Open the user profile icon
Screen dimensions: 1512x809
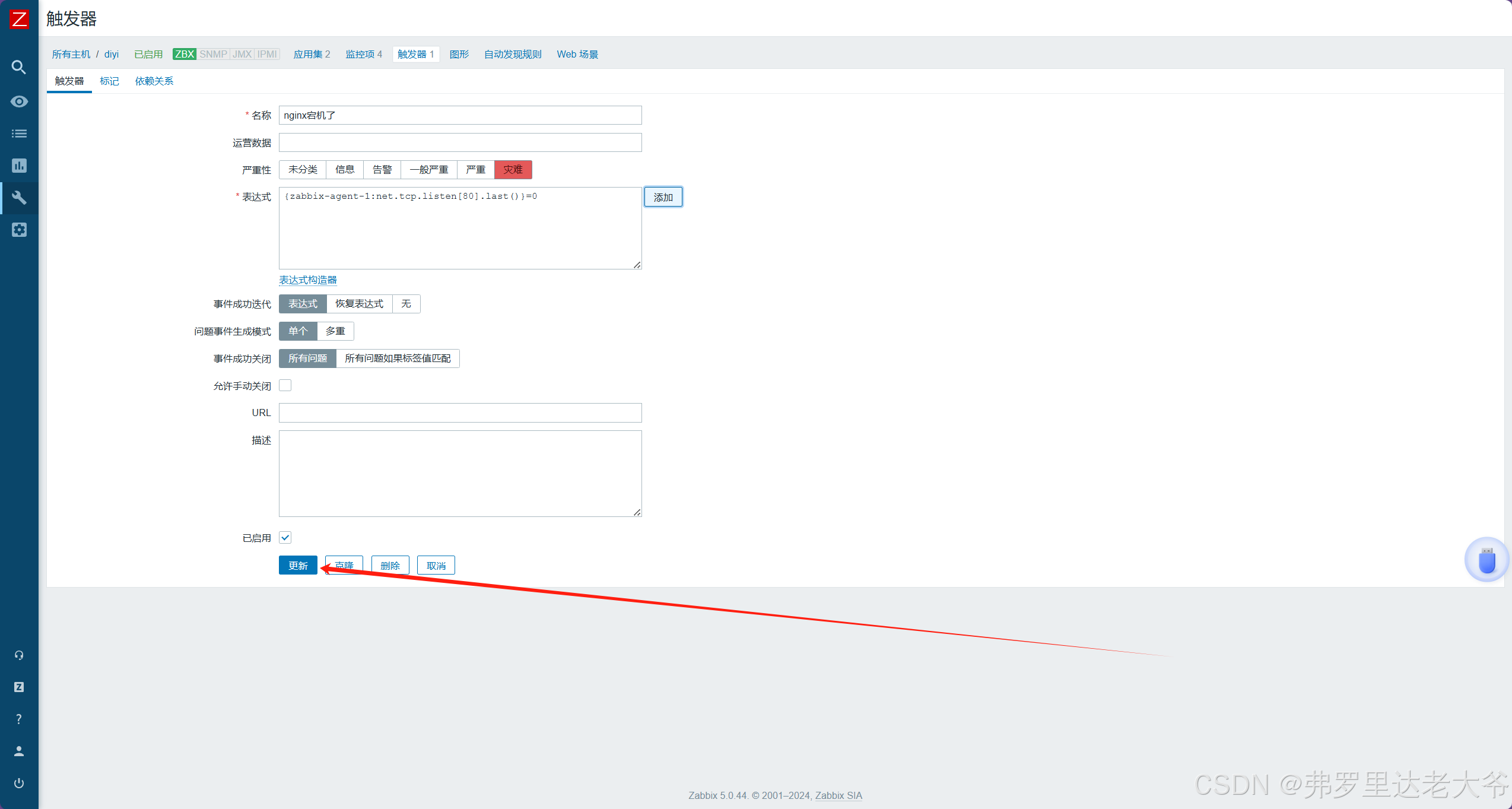click(19, 751)
